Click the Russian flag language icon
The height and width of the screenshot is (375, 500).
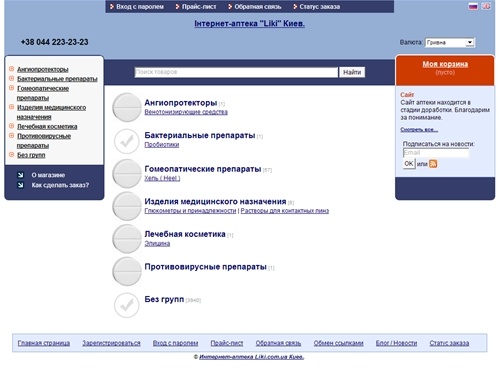[x=473, y=6]
